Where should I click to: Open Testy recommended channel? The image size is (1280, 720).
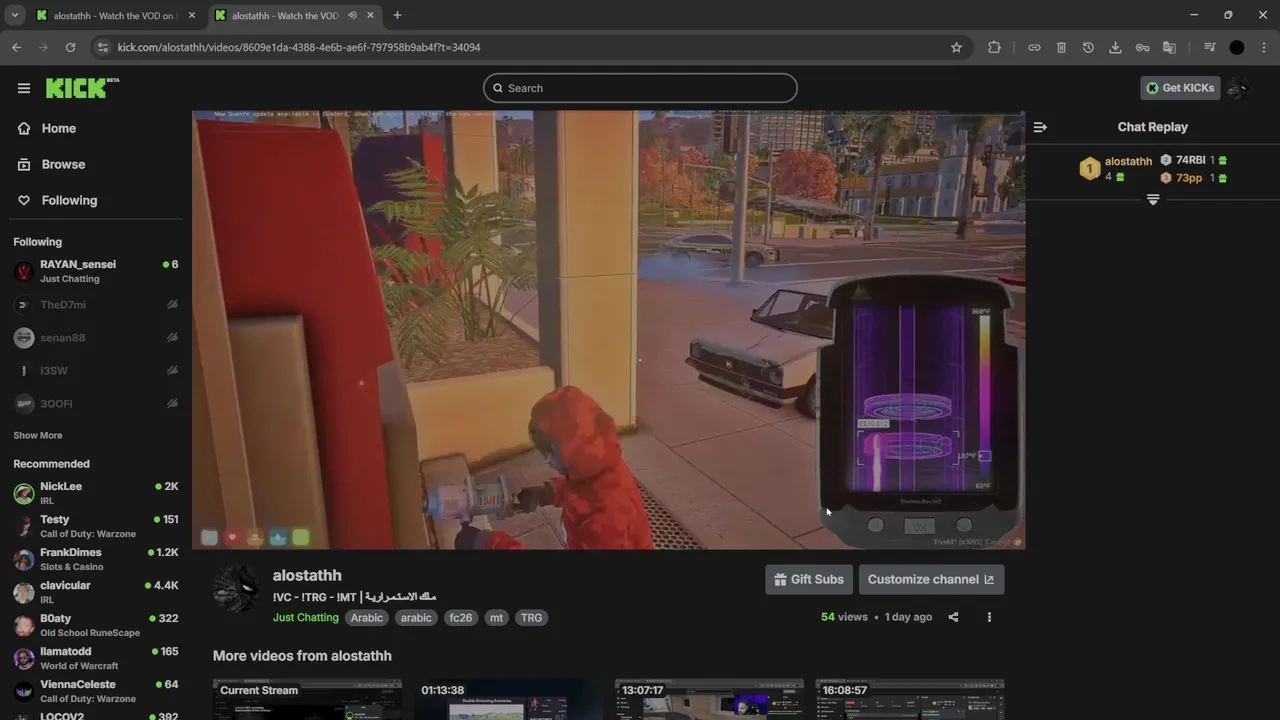pos(96,526)
